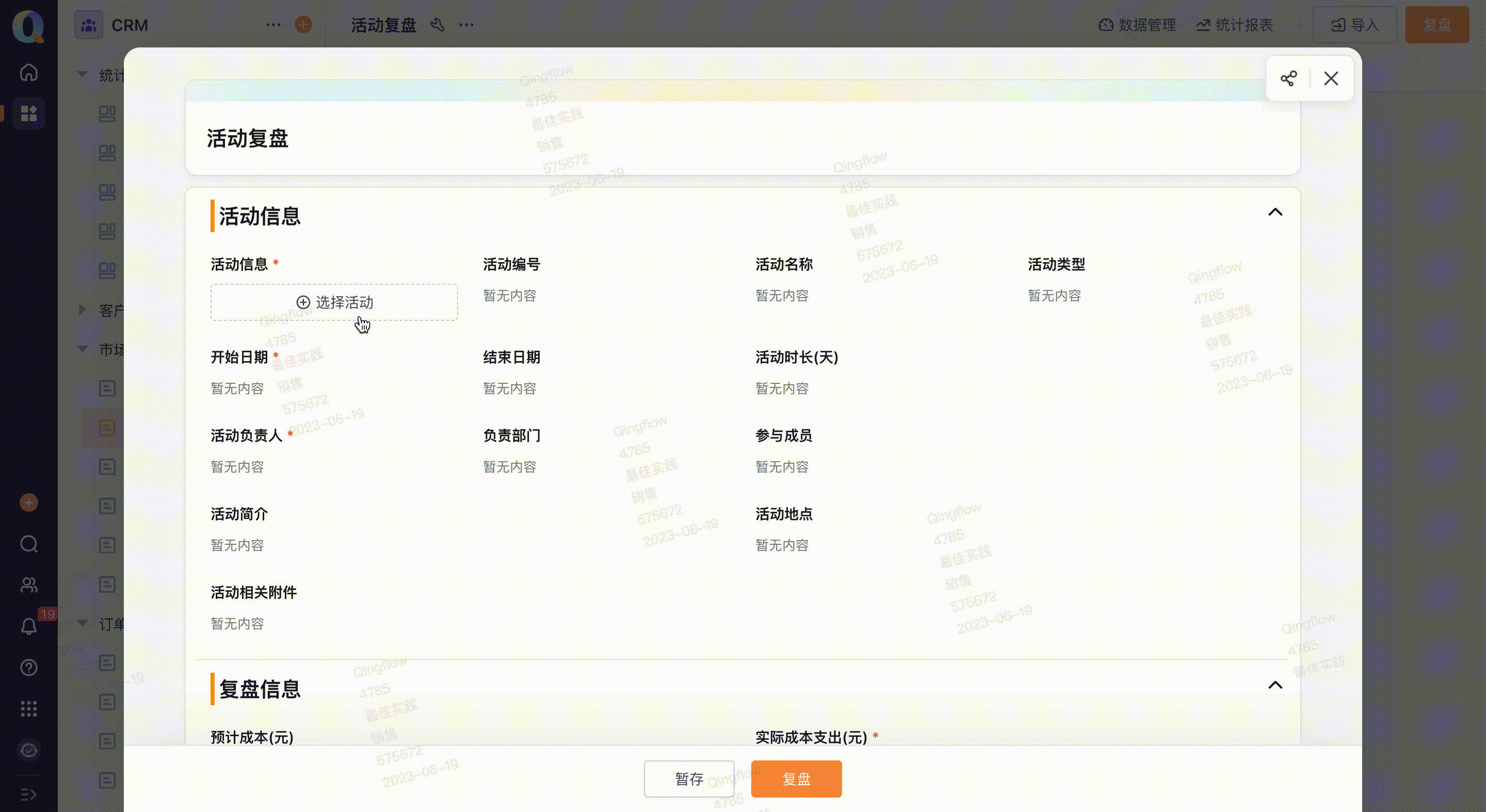Click the 活动类型 field label
The height and width of the screenshot is (812, 1486).
point(1056,264)
